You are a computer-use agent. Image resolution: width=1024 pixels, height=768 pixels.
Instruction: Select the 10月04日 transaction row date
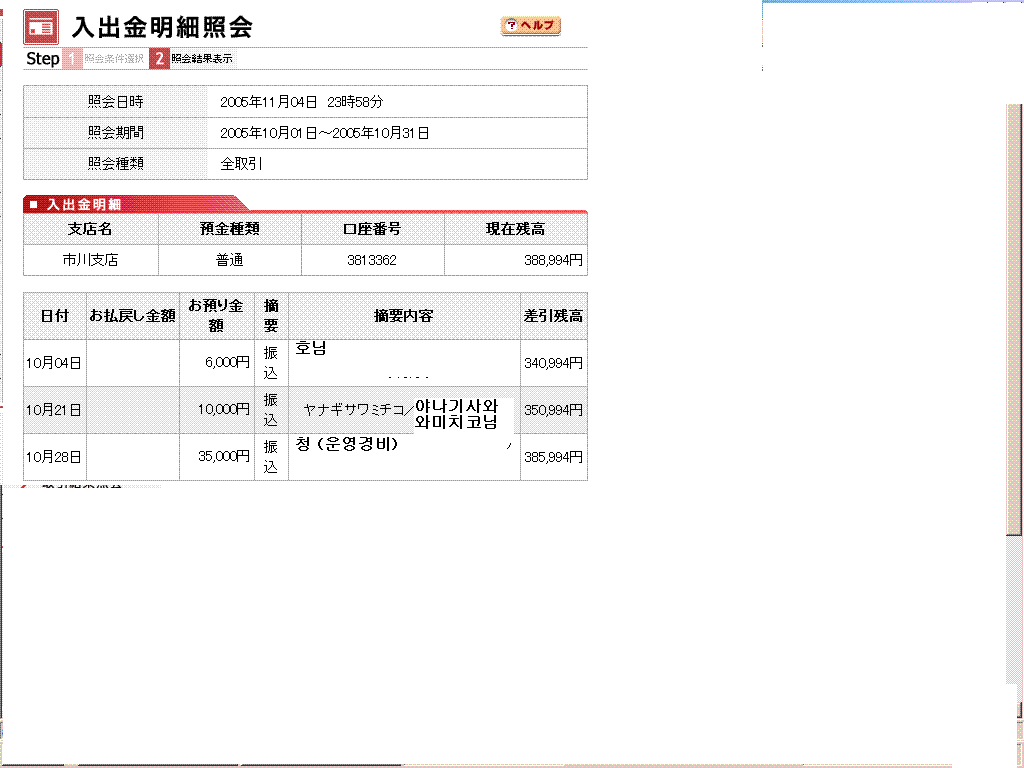point(54,363)
